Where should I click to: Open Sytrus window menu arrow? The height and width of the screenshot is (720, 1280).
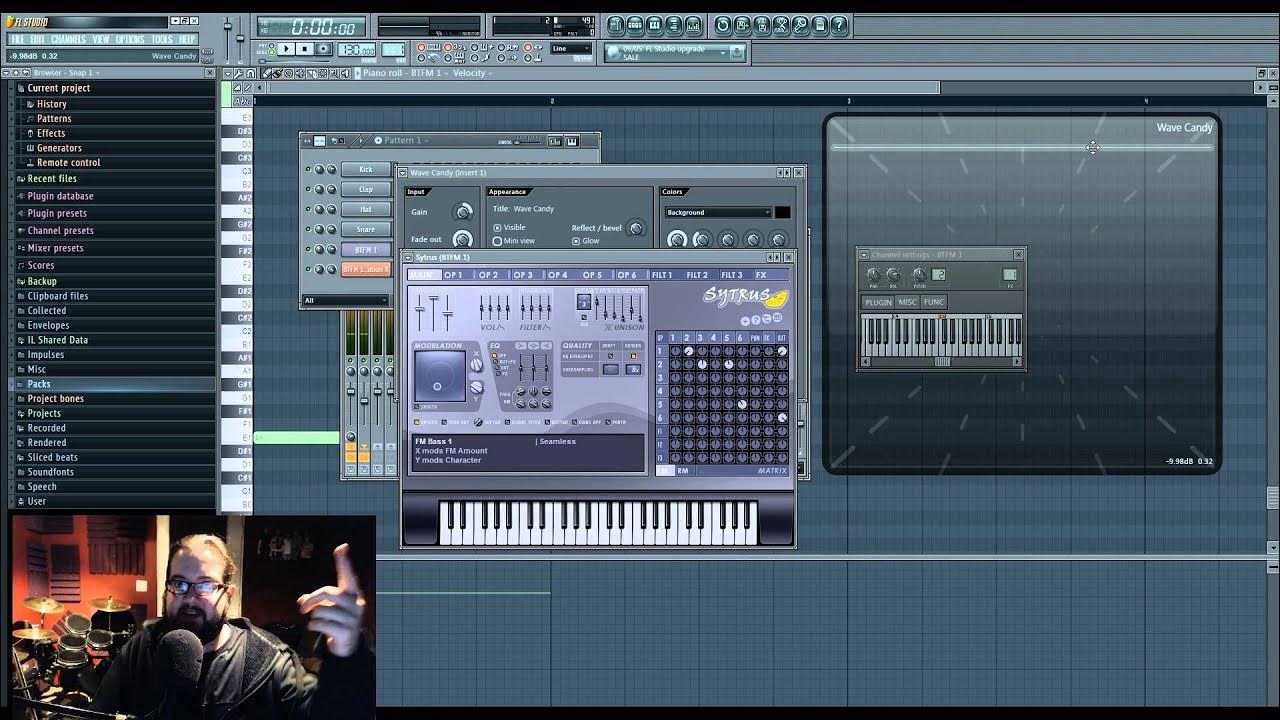pos(408,257)
